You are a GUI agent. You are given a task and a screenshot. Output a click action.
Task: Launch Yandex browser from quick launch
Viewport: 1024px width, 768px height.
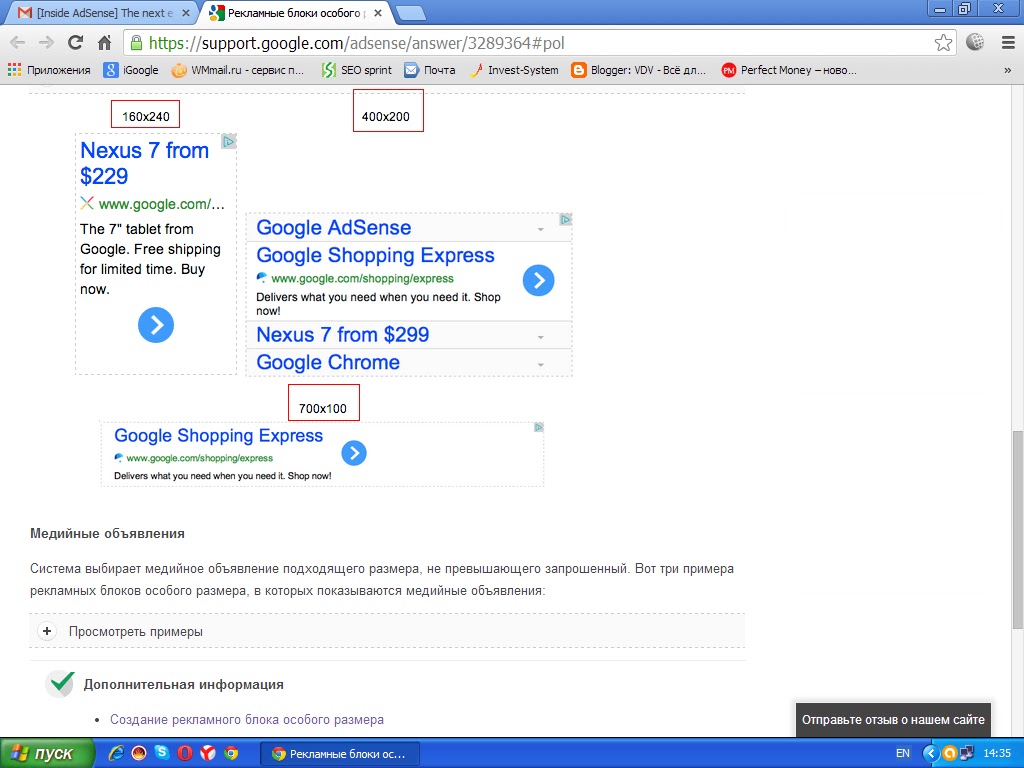[x=208, y=753]
